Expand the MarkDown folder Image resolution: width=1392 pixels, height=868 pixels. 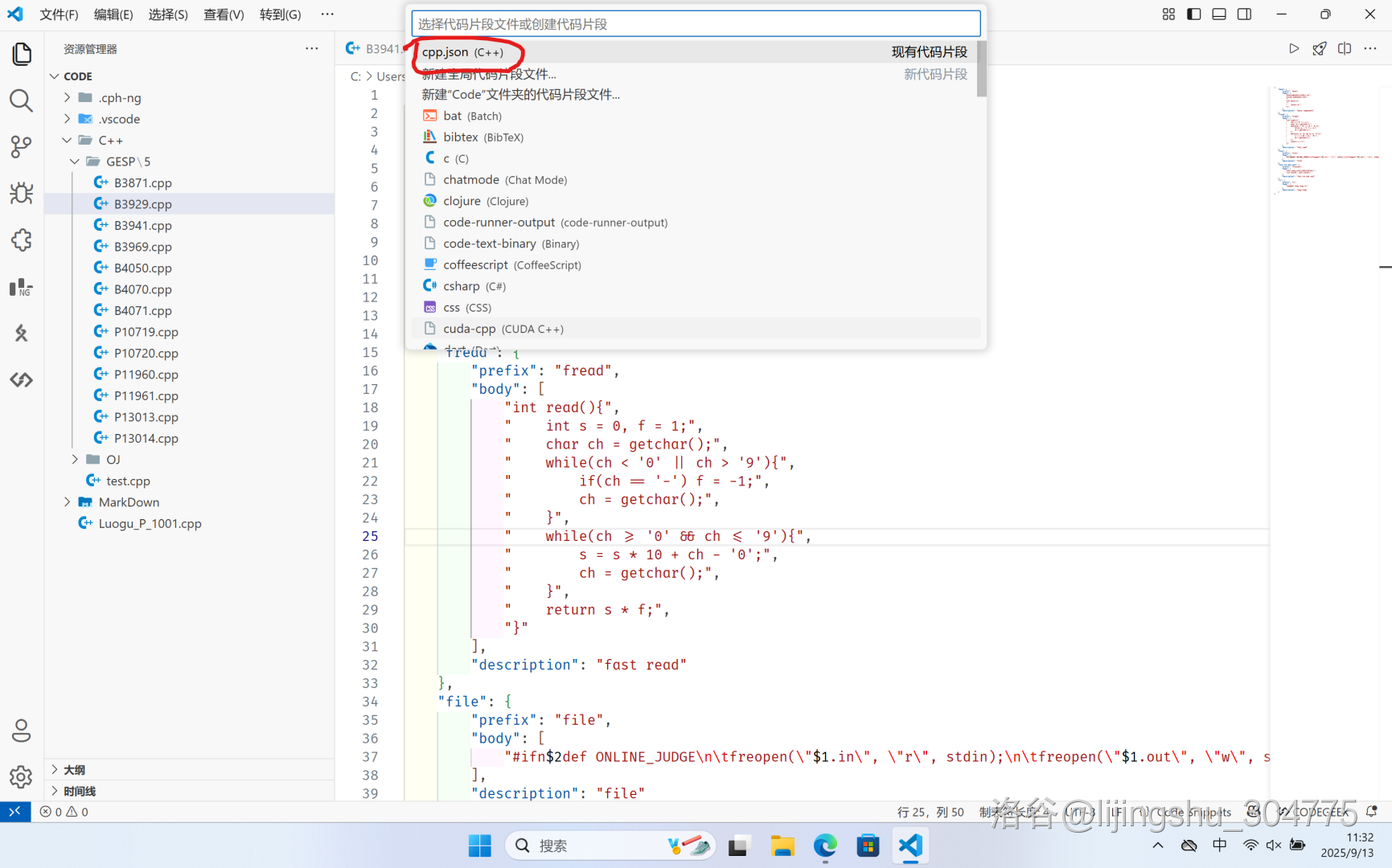[x=189, y=502]
